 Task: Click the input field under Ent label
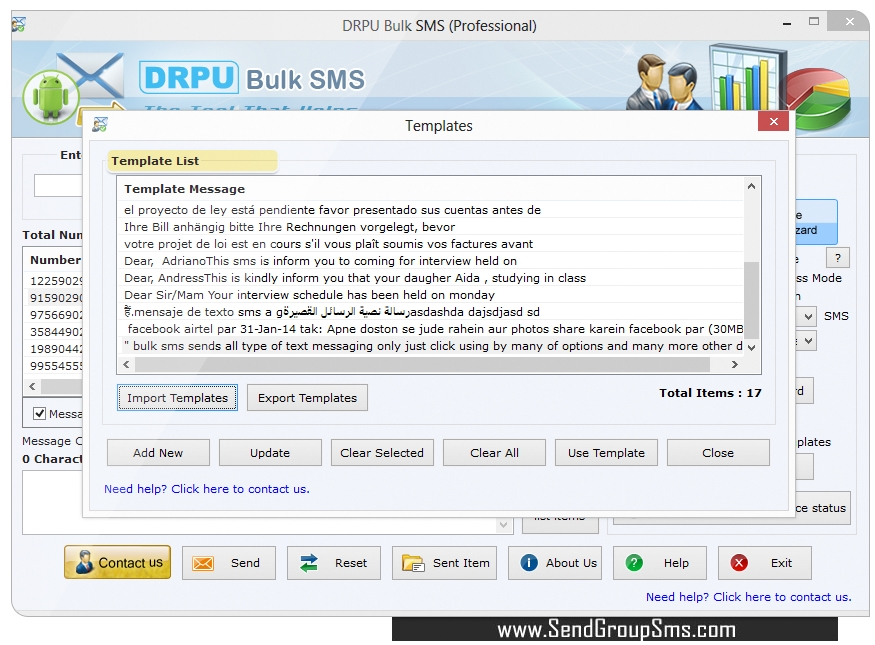58,185
